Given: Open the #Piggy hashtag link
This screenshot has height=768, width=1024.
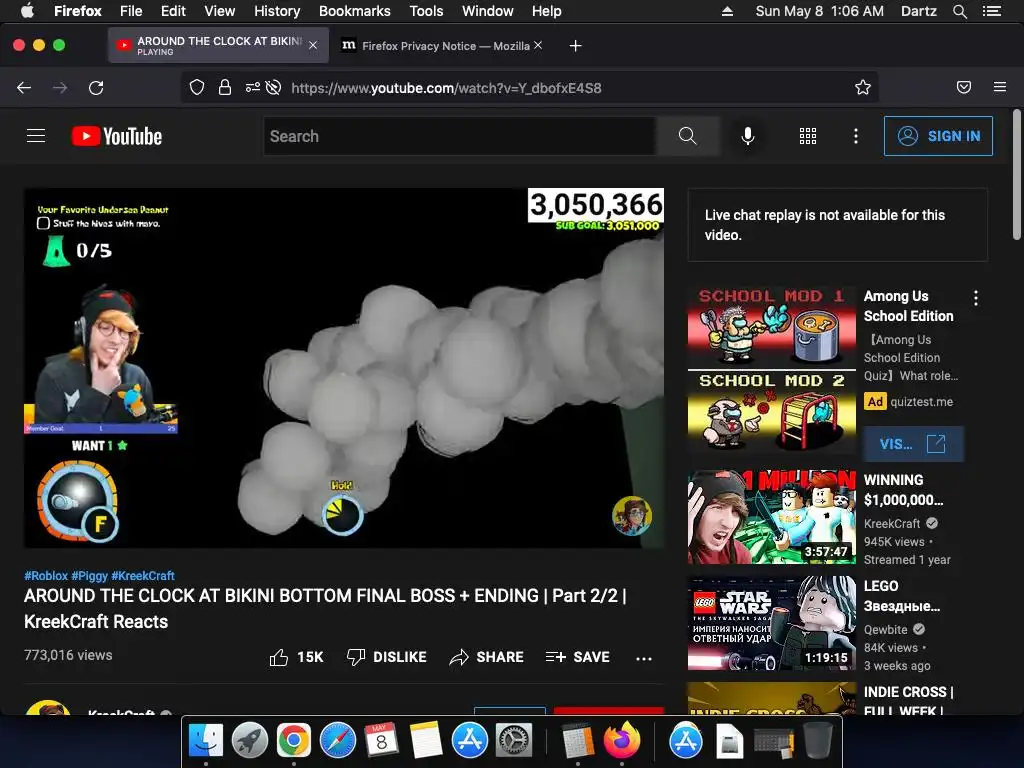Looking at the screenshot, I should (89, 576).
